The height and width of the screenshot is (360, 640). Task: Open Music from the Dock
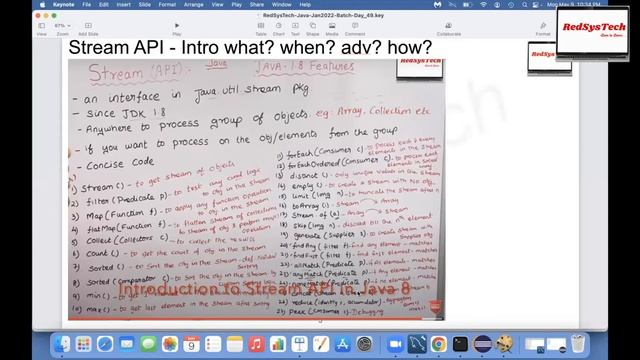point(256,344)
